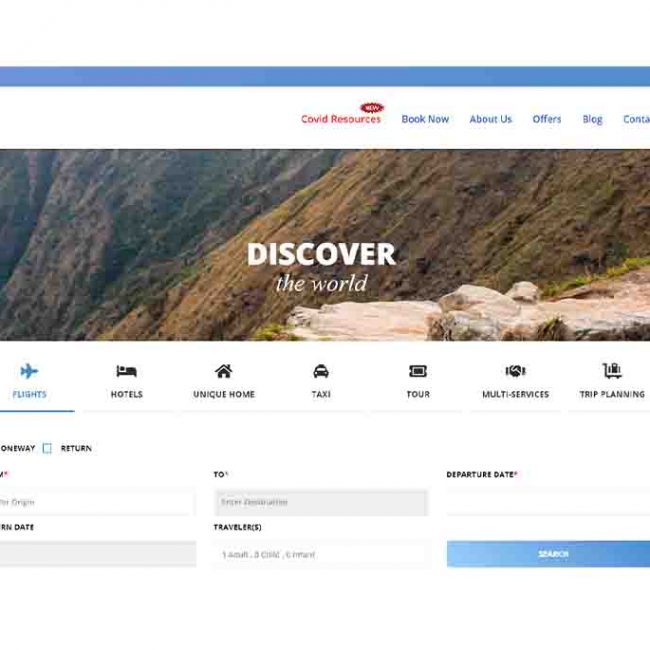Choose the Unique Home house icon
Viewport: 650px width, 650px height.
(x=223, y=371)
